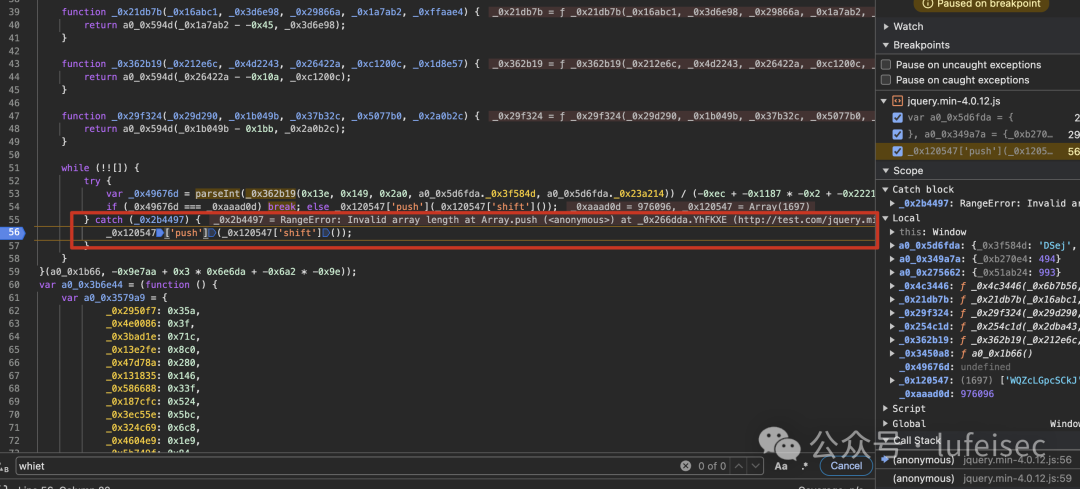Collapse jquery.min-4.0.12.js breakpoint group
1080x489 pixels.
pos(886,101)
